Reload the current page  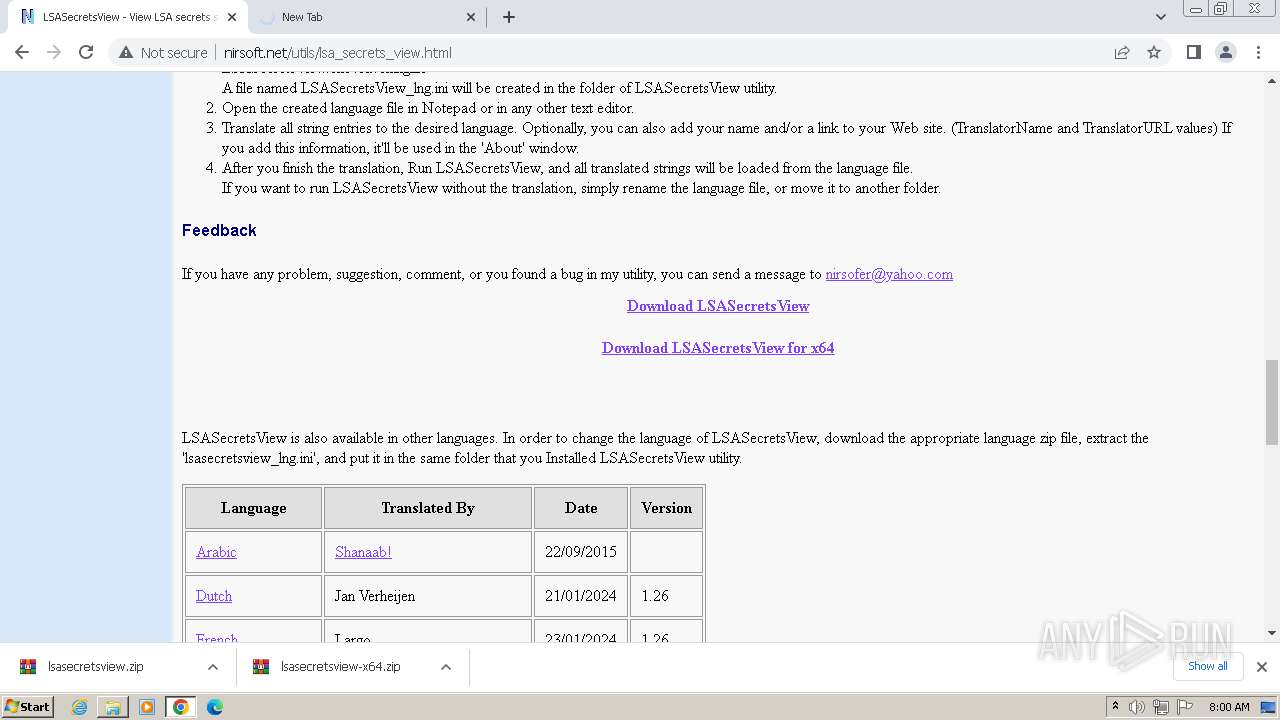coord(86,52)
